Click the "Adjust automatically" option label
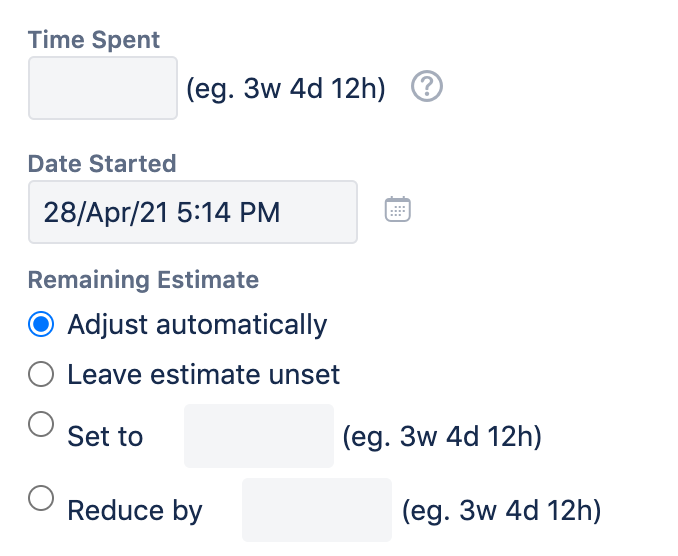This screenshot has height=556, width=678. (x=197, y=324)
